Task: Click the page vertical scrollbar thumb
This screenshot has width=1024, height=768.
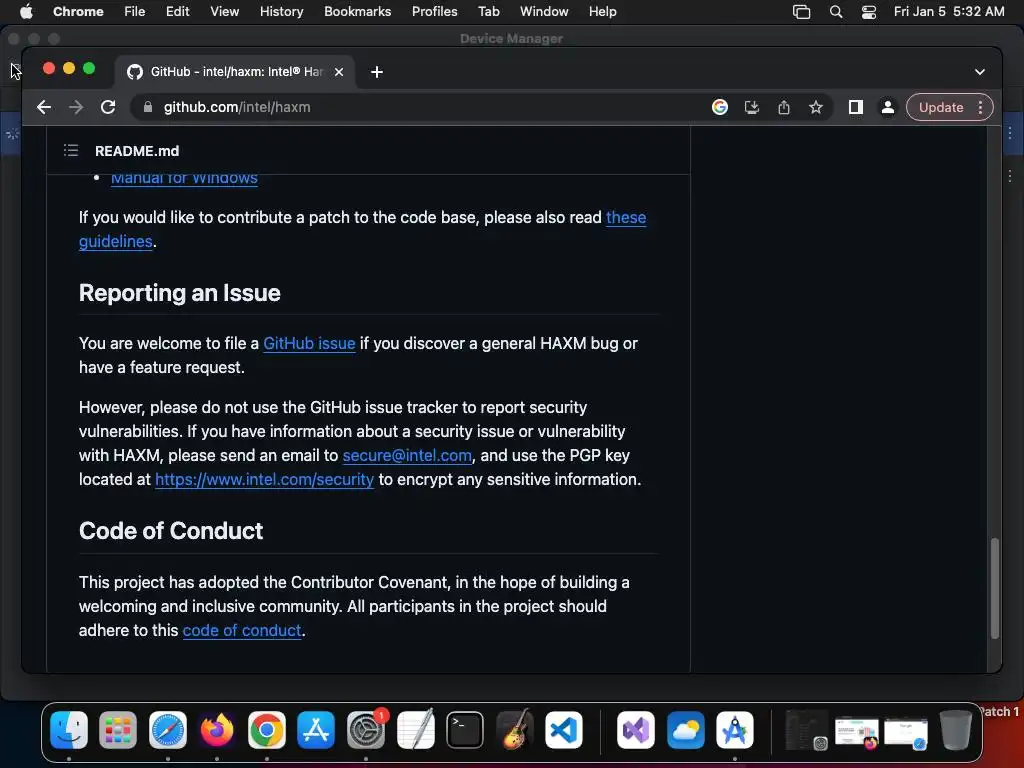Action: [x=995, y=588]
